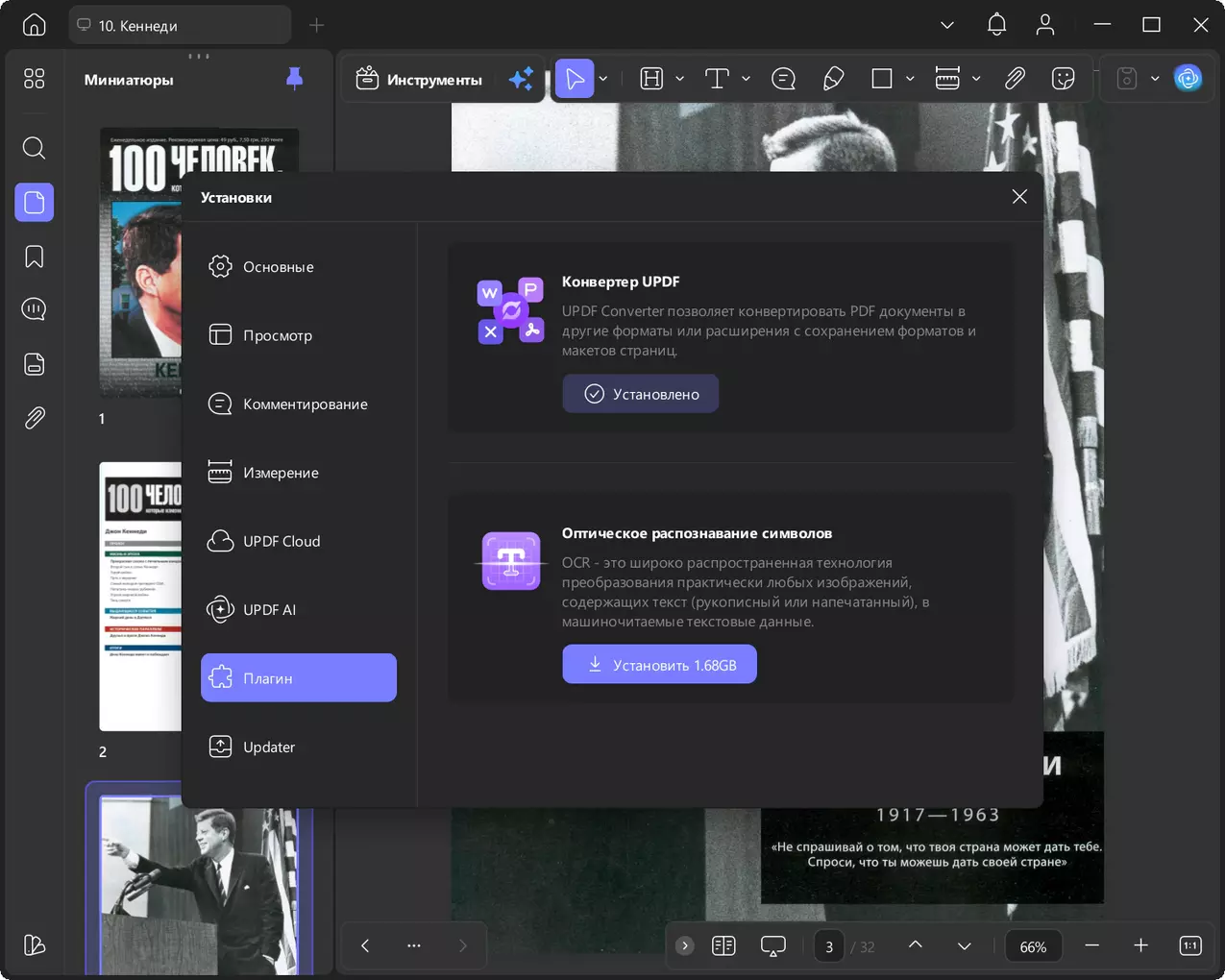Open the apps grid icon in left sidebar
1225x980 pixels.
[x=35, y=79]
